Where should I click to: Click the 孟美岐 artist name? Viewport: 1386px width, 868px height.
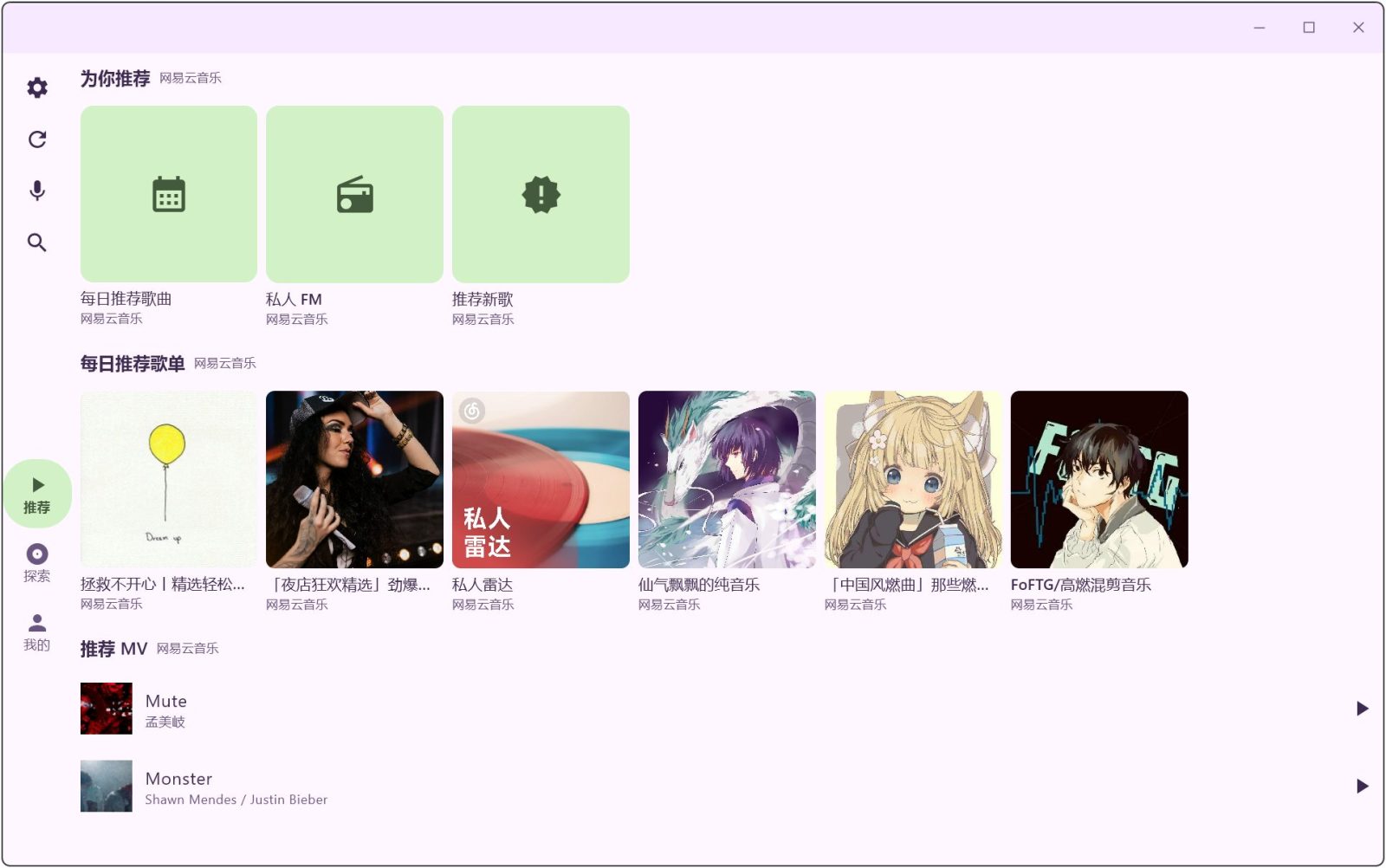tap(165, 722)
